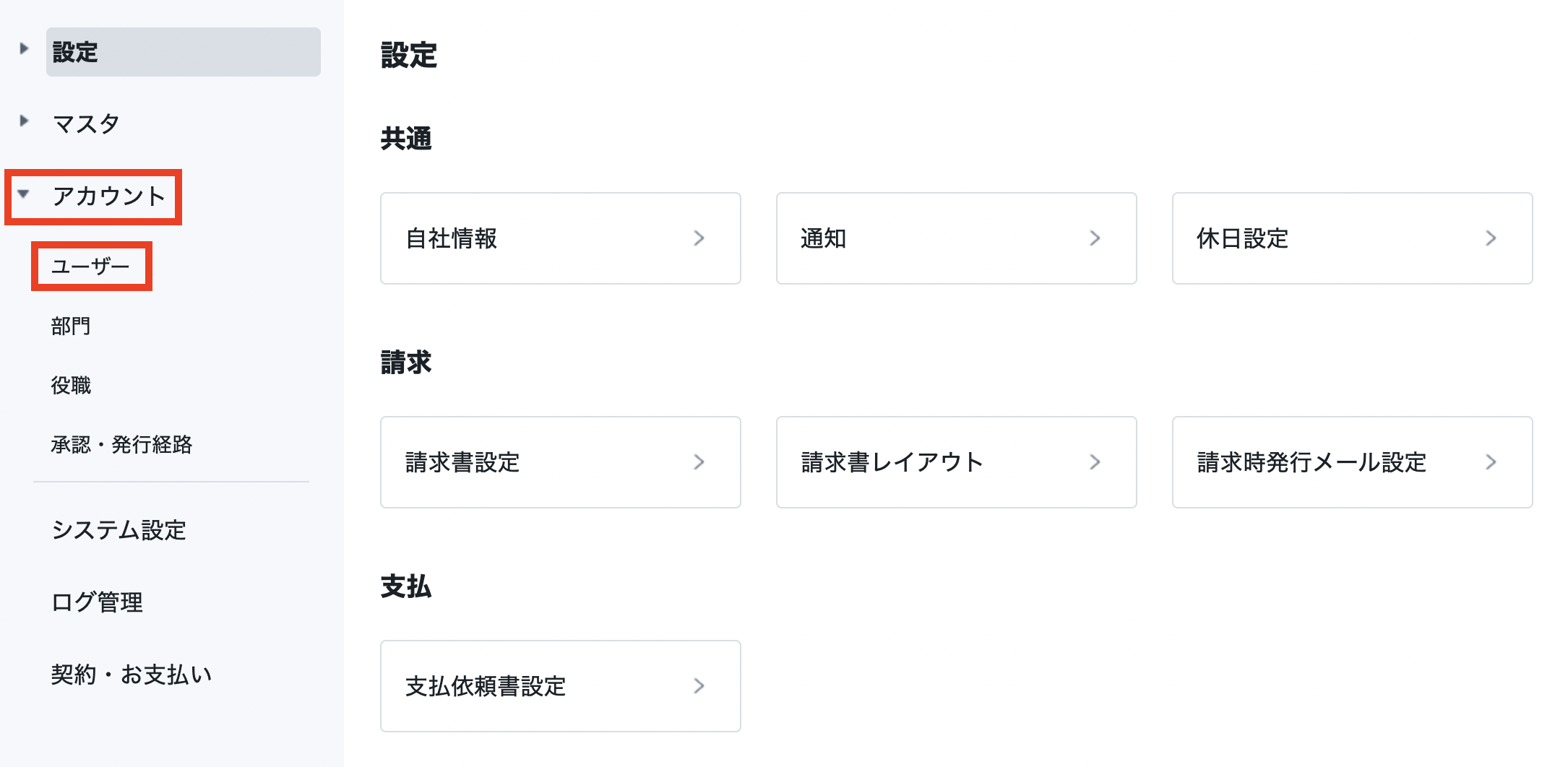Click chevron arrow on 自社情報 card
The height and width of the screenshot is (767, 1568).
pos(699,238)
